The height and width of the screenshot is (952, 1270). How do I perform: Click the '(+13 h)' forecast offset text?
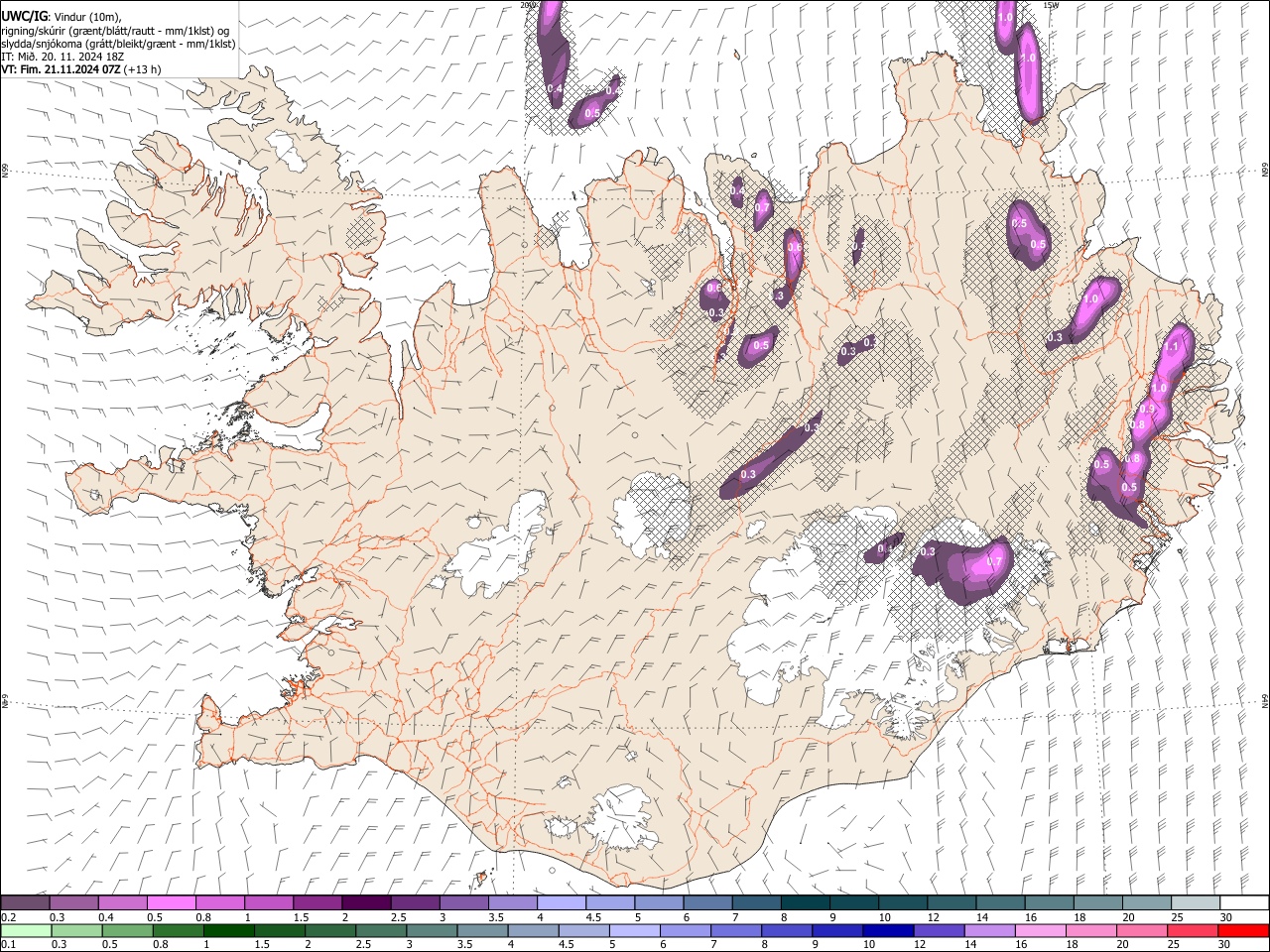[x=143, y=69]
